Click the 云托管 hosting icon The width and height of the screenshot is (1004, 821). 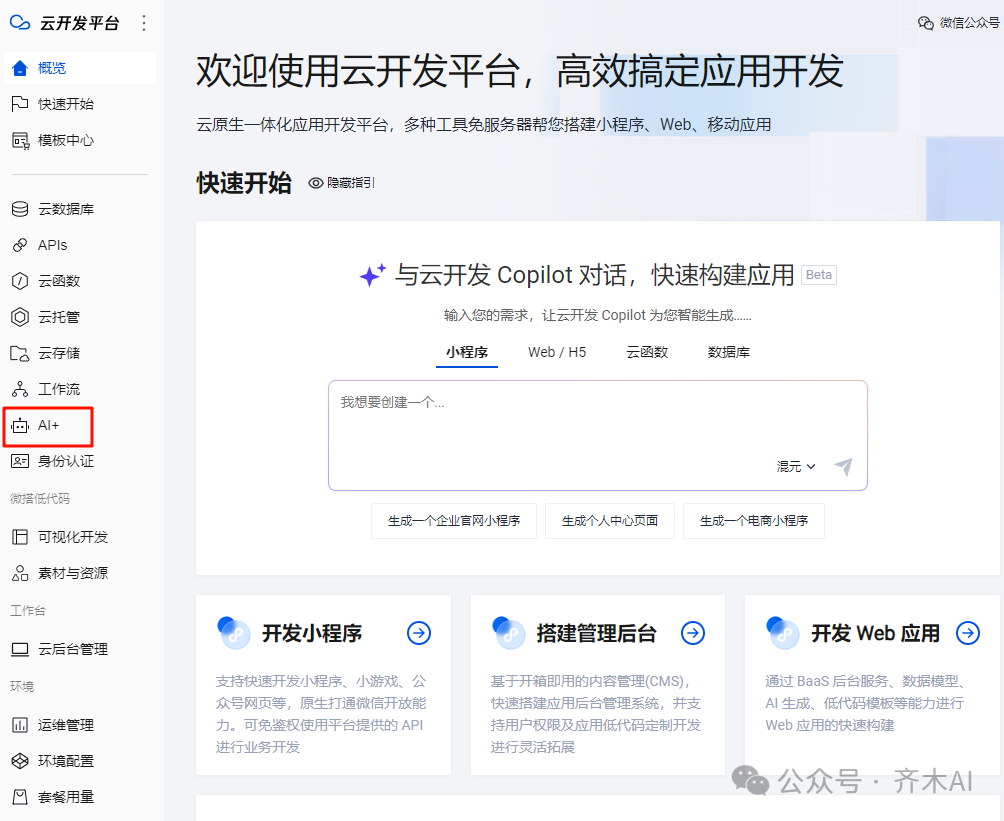20,317
